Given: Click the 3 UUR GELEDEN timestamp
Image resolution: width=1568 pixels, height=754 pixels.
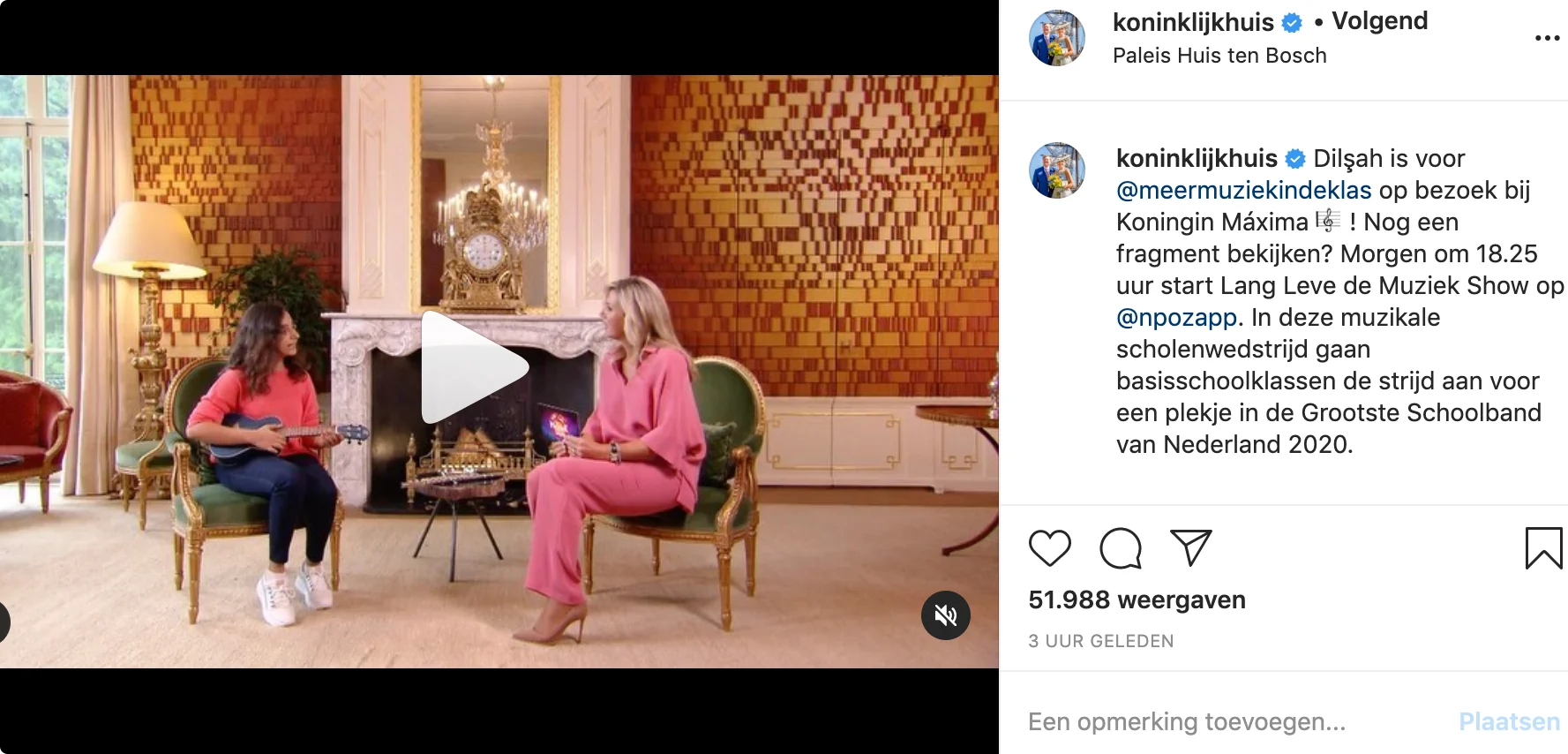Looking at the screenshot, I should point(1100,641).
